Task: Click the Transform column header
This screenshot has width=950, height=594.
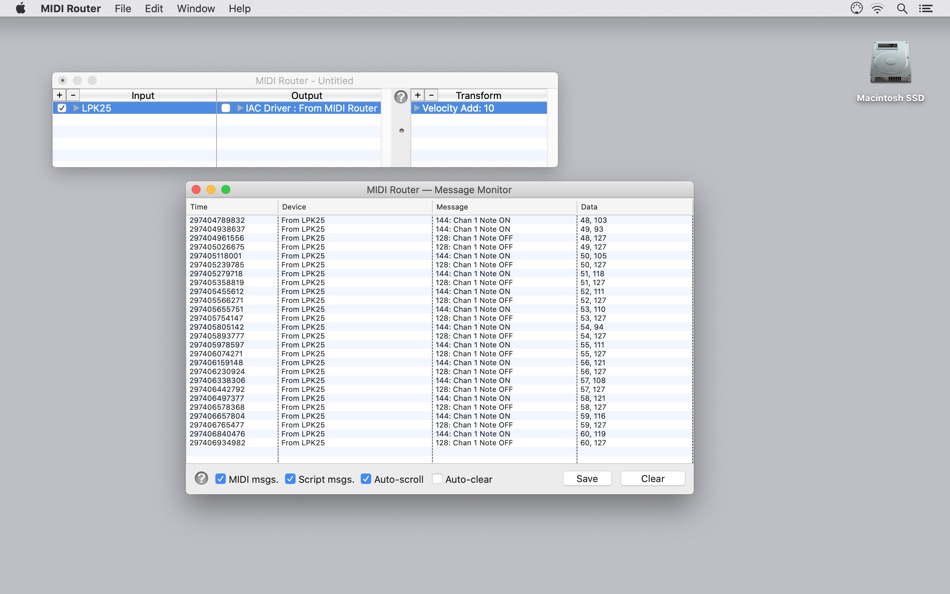Action: pos(478,95)
